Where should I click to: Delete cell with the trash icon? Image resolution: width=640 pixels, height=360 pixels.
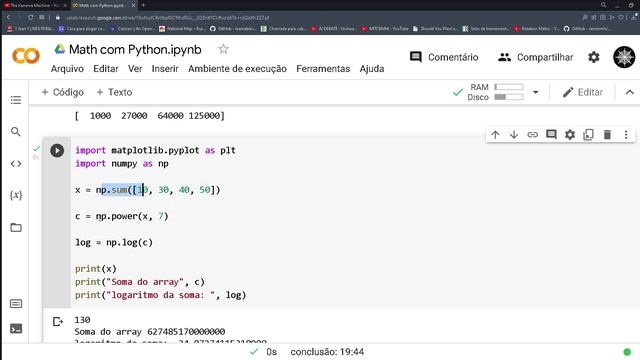(x=607, y=135)
